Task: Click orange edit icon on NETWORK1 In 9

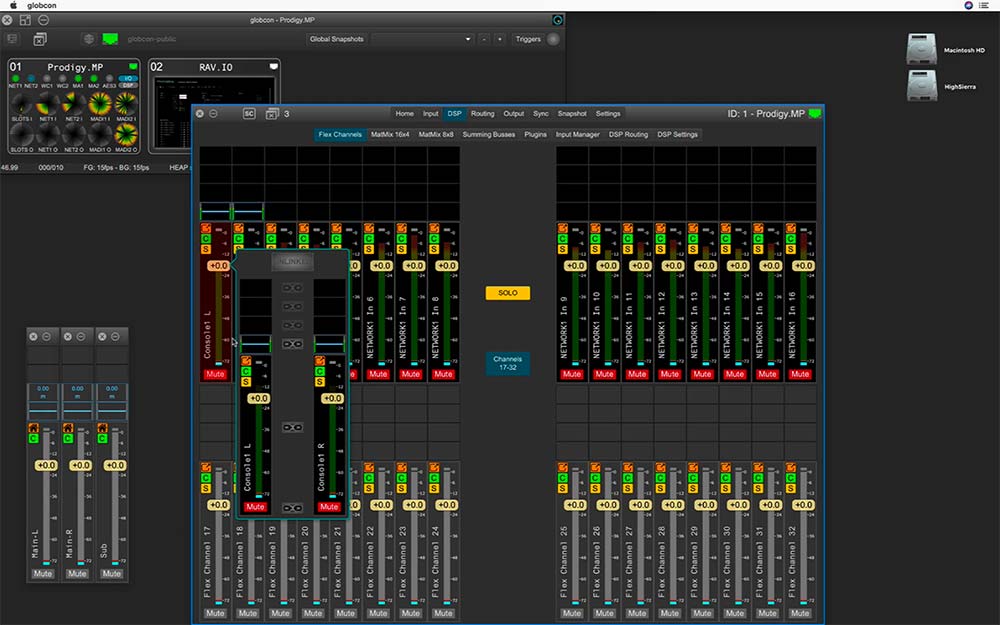Action: click(562, 228)
